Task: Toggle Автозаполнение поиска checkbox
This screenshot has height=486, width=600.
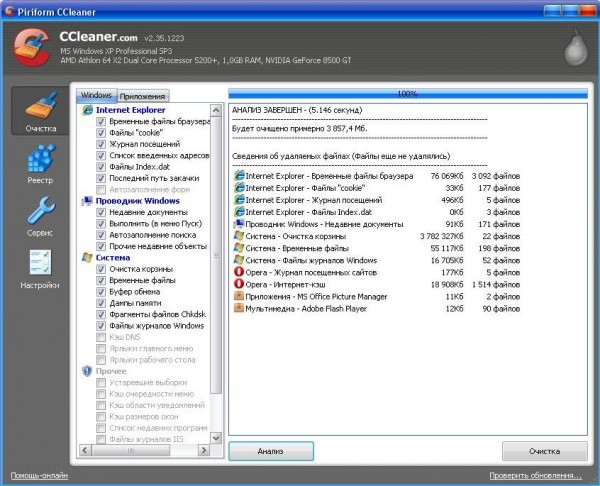Action: point(101,235)
